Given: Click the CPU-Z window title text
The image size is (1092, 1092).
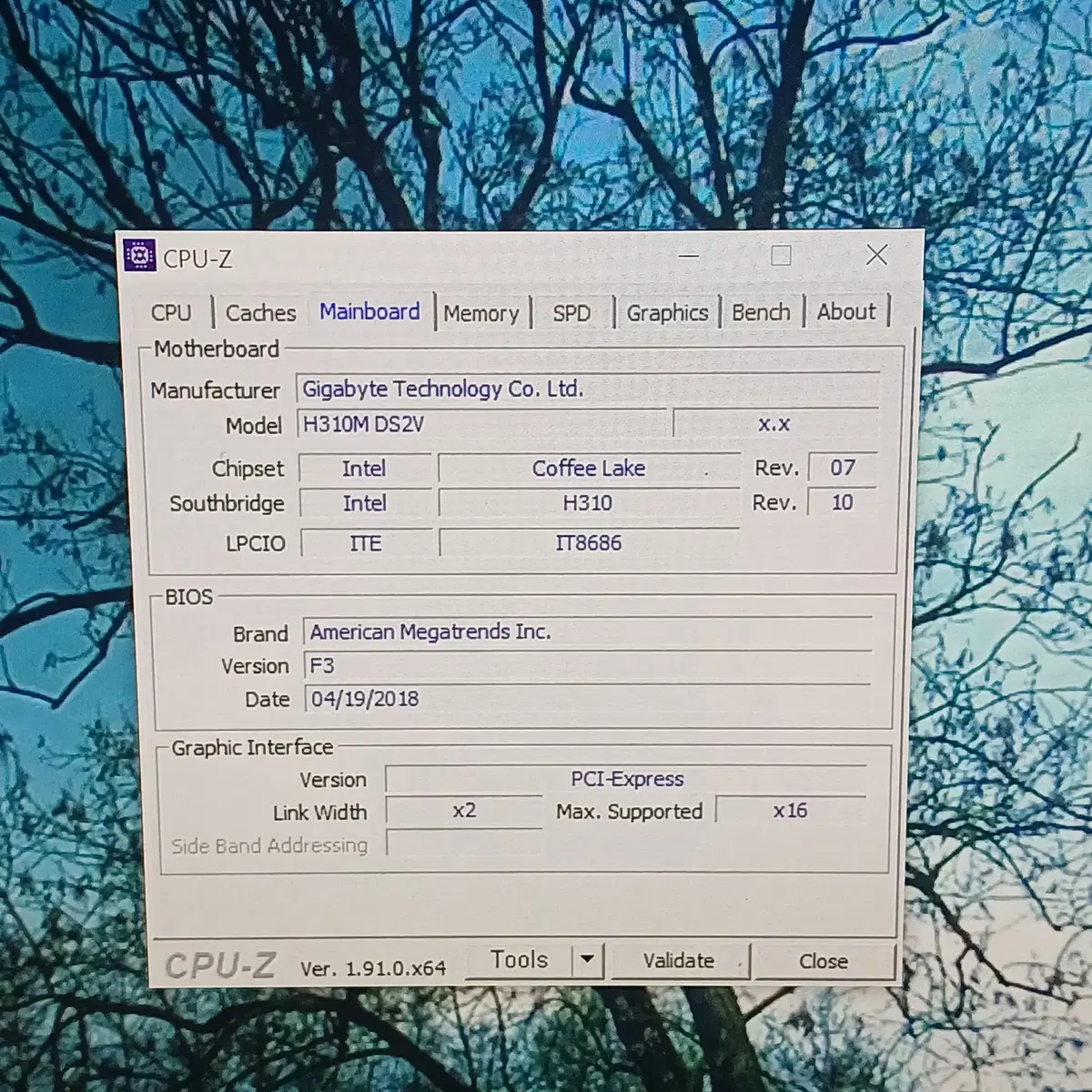Looking at the screenshot, I should tap(197, 258).
